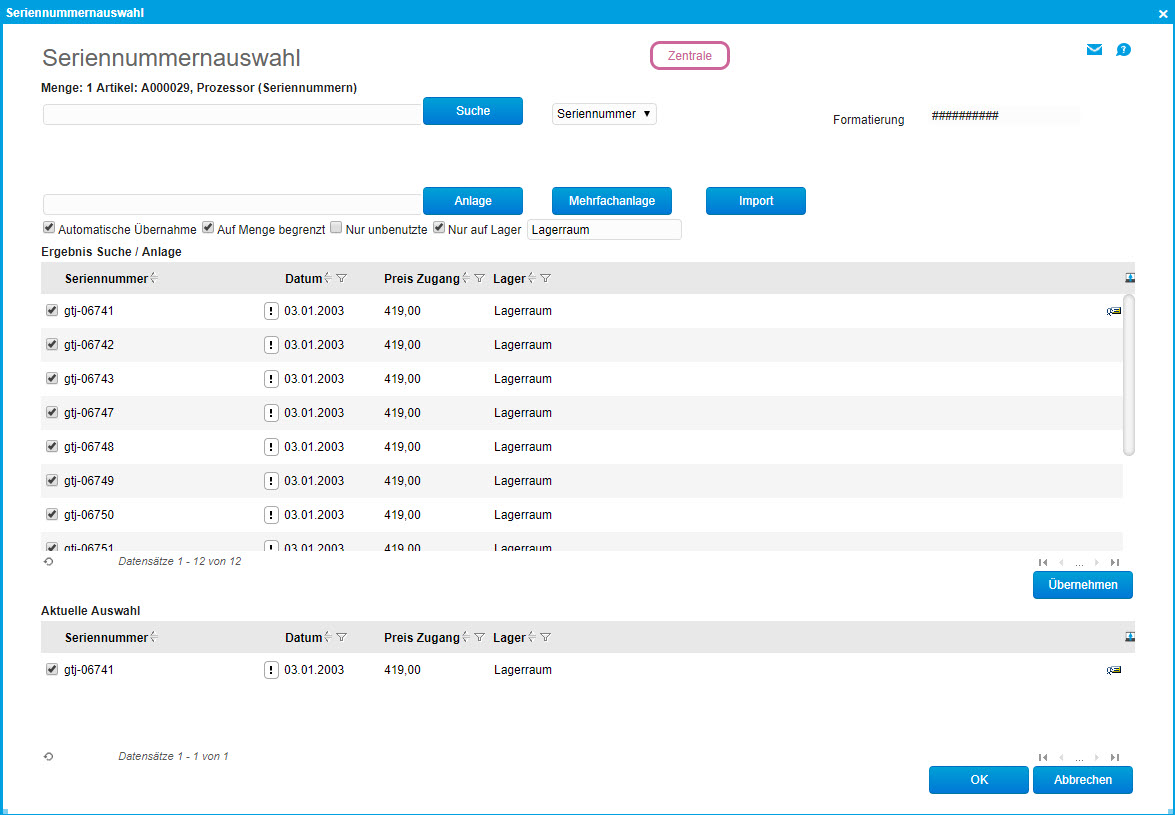Open the mail envelope icon
Image resolution: width=1175 pixels, height=815 pixels.
[x=1094, y=49]
